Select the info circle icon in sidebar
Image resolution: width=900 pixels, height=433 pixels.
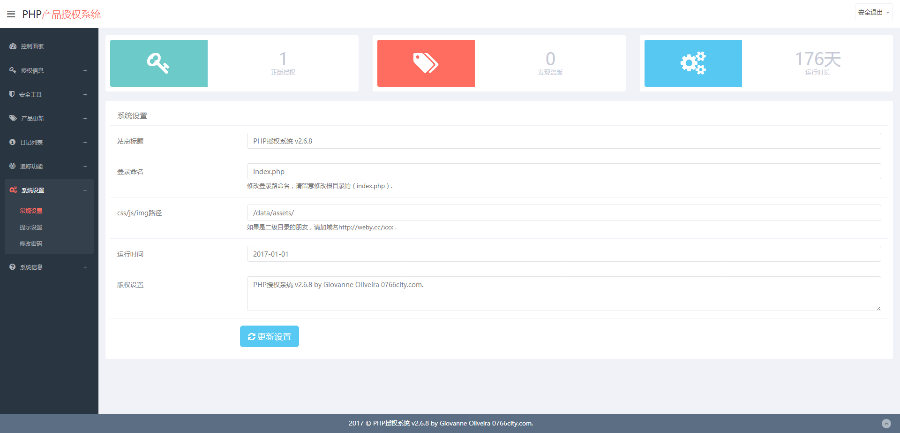click(x=13, y=142)
